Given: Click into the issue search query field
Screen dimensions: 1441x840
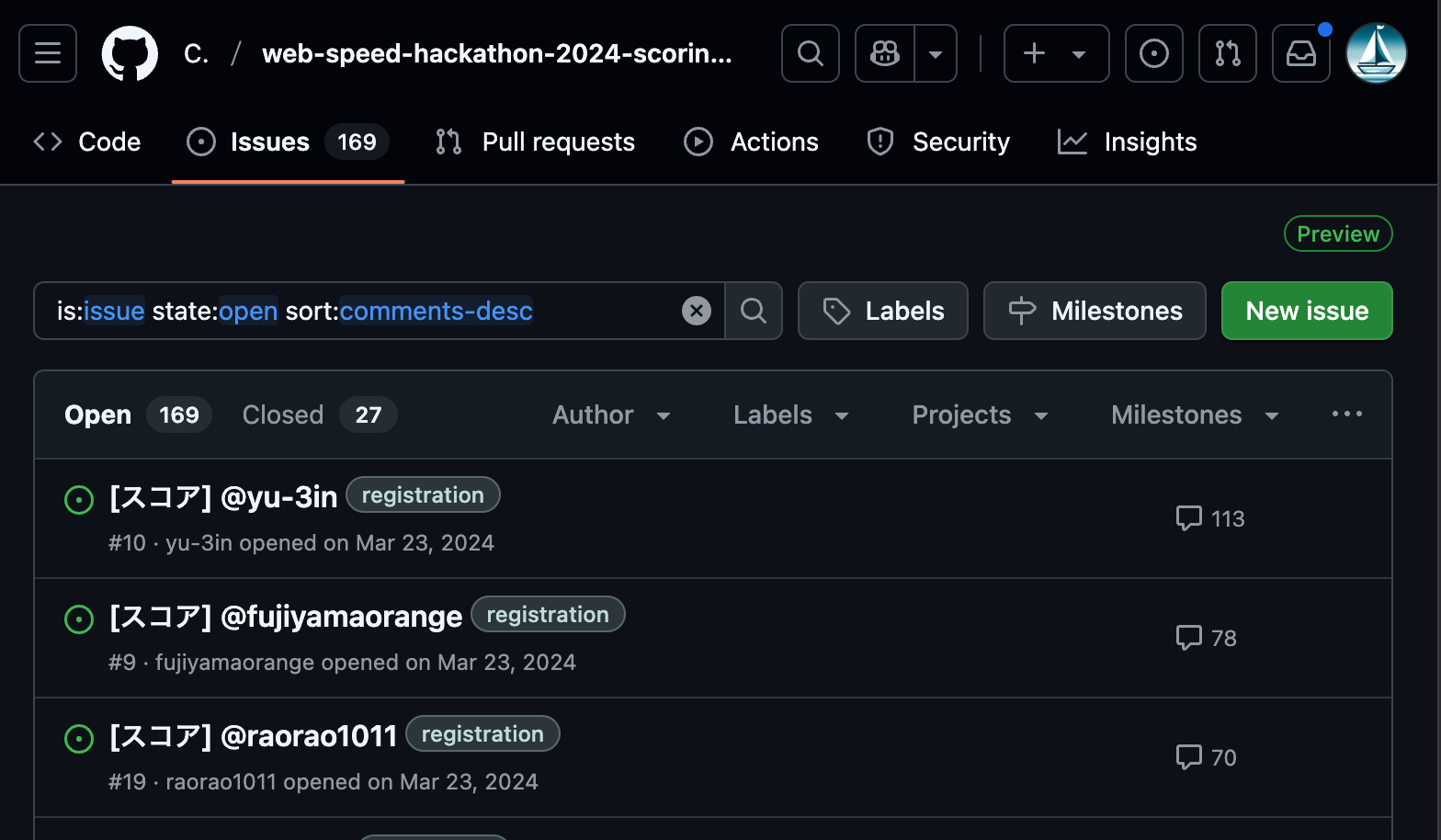Looking at the screenshot, I should point(368,311).
